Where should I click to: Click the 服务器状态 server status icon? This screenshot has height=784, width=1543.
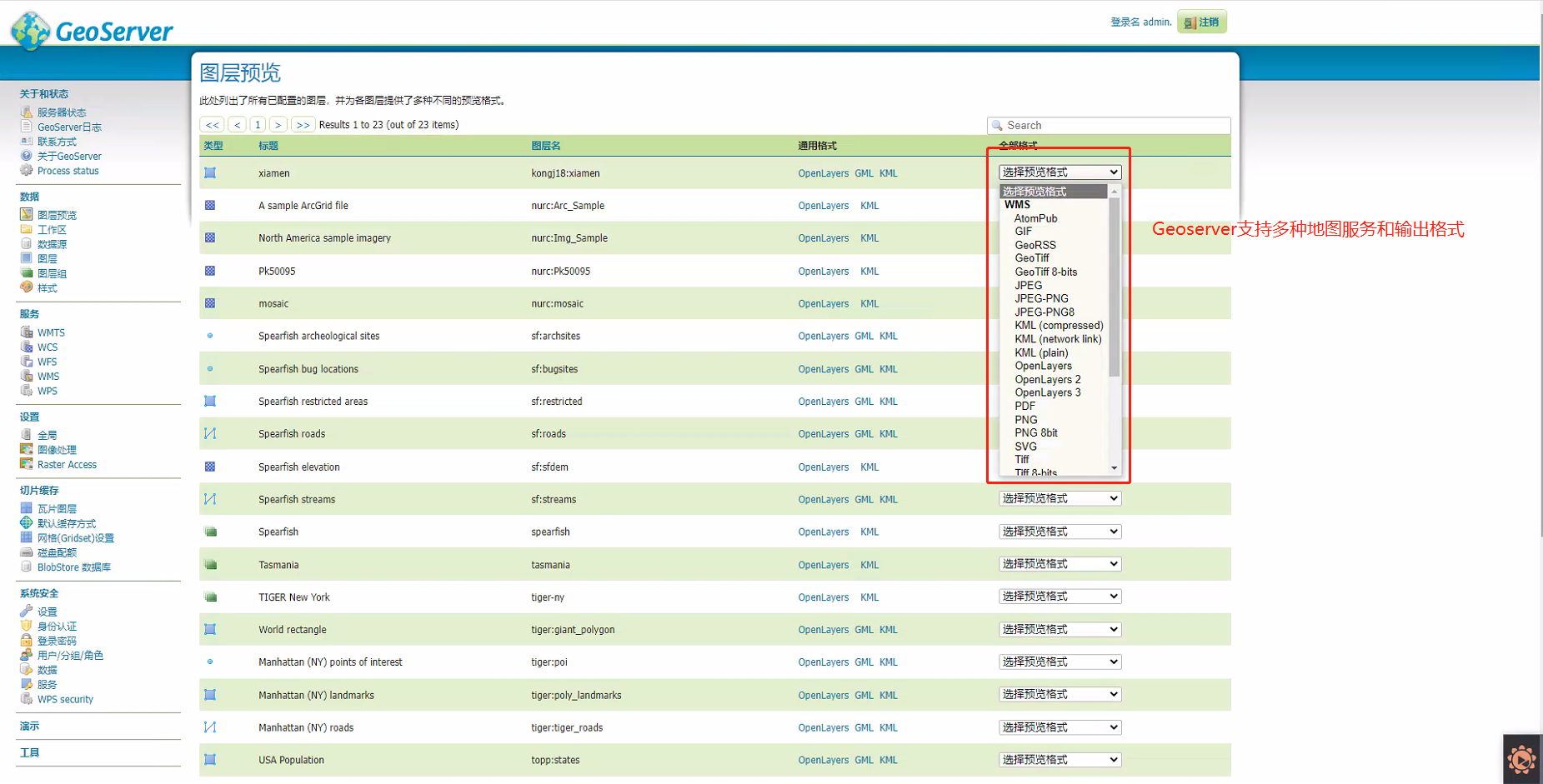click(x=28, y=112)
